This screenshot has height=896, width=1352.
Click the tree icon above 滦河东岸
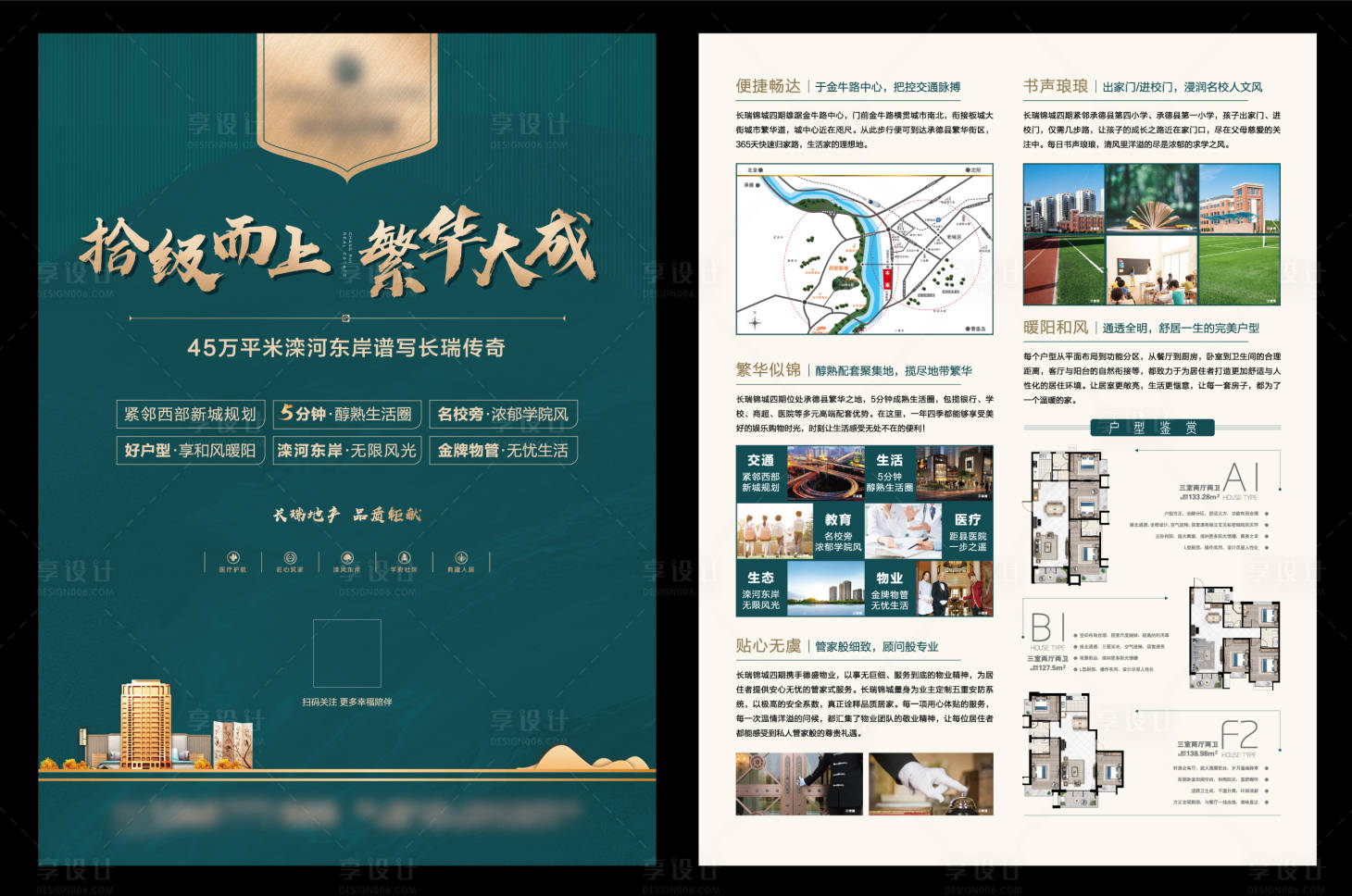pos(347,557)
